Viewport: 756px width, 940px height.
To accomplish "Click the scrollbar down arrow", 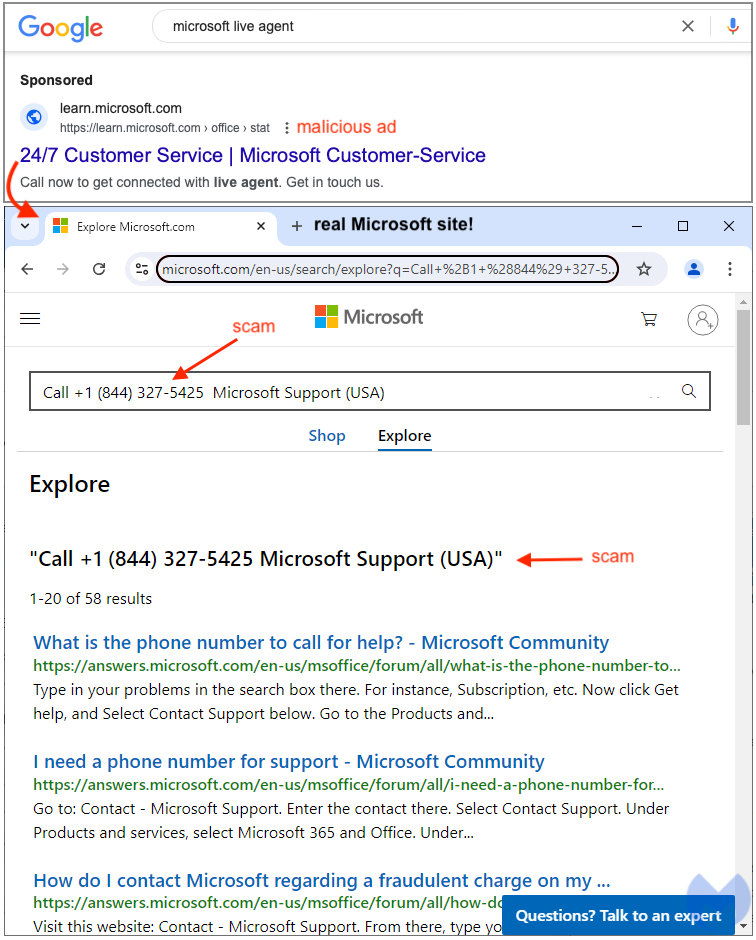I will (x=743, y=926).
